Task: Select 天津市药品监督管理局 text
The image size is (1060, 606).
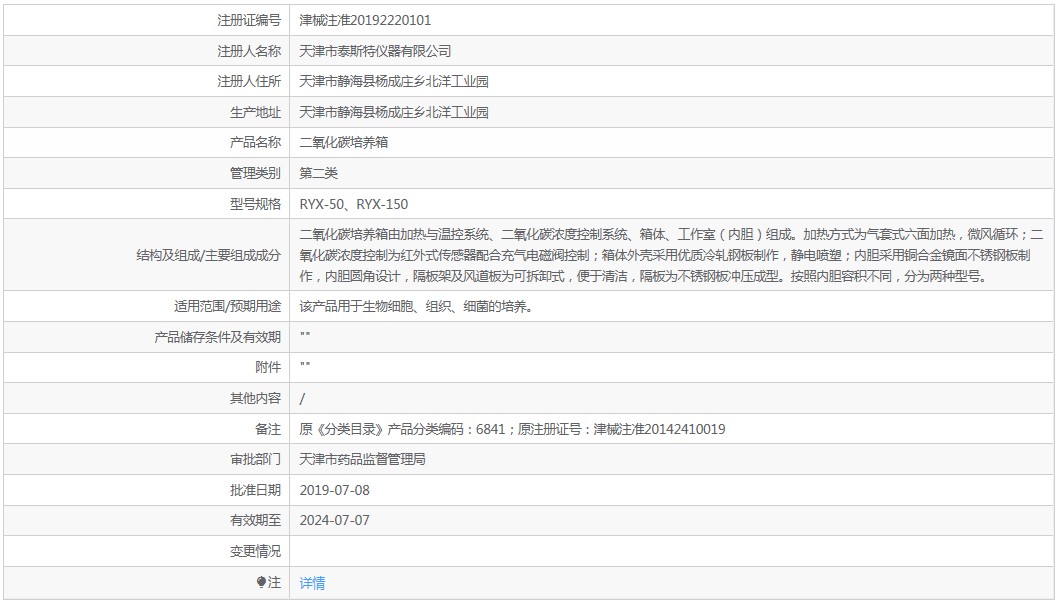Action: pyautogui.click(x=362, y=459)
